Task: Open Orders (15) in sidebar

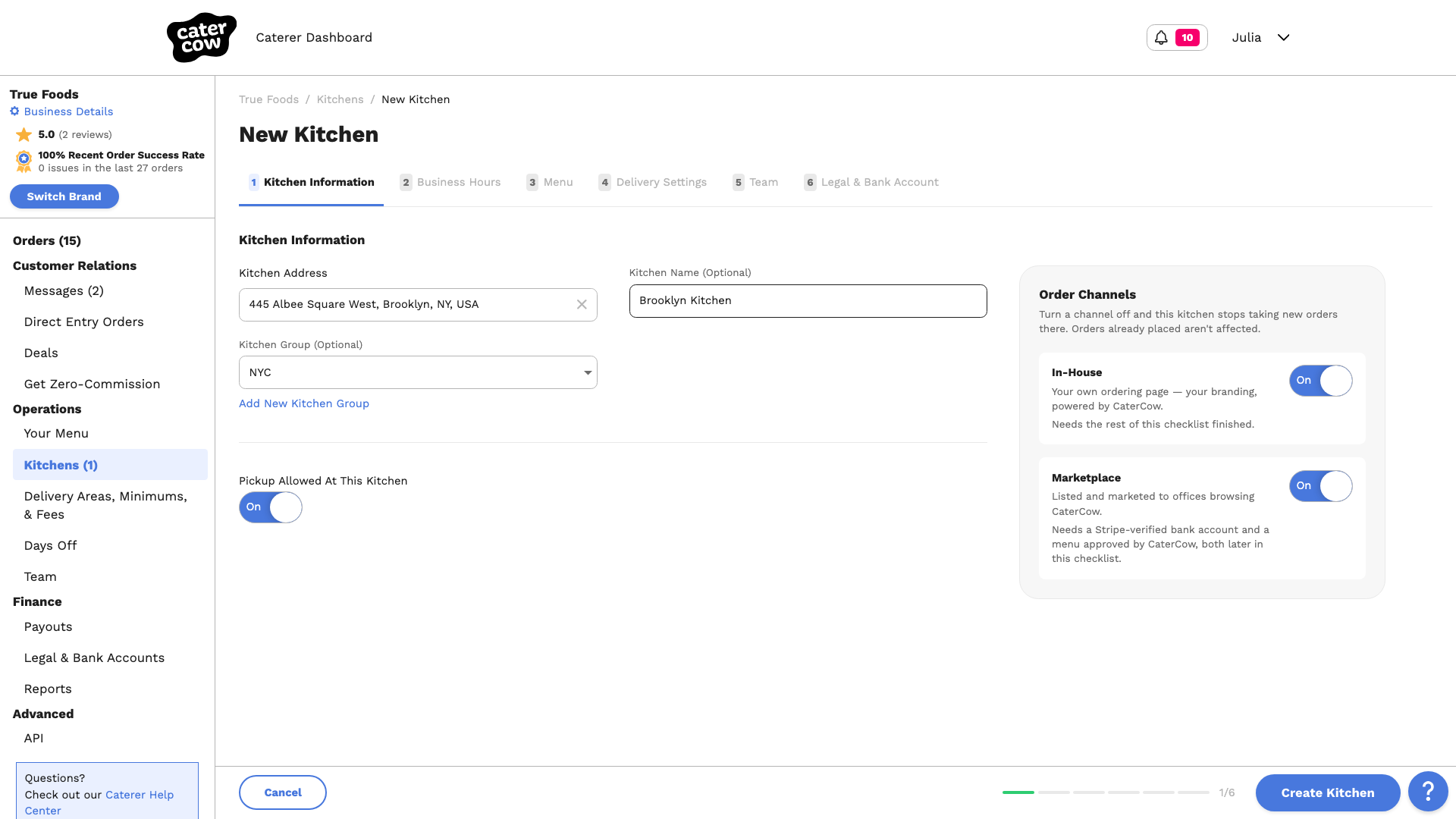Action: click(47, 240)
